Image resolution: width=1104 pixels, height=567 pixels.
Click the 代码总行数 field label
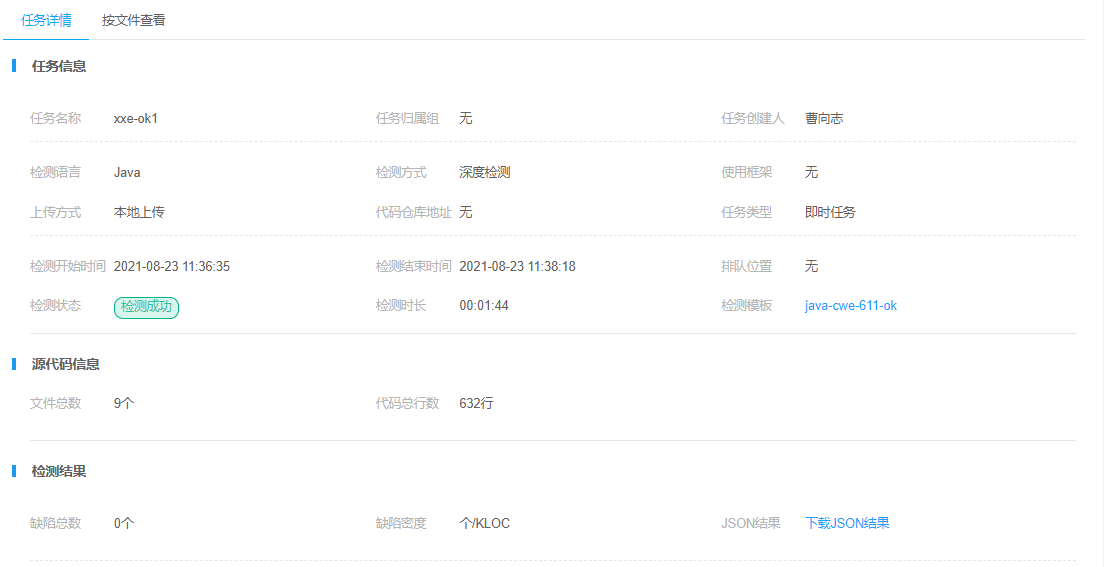click(408, 404)
